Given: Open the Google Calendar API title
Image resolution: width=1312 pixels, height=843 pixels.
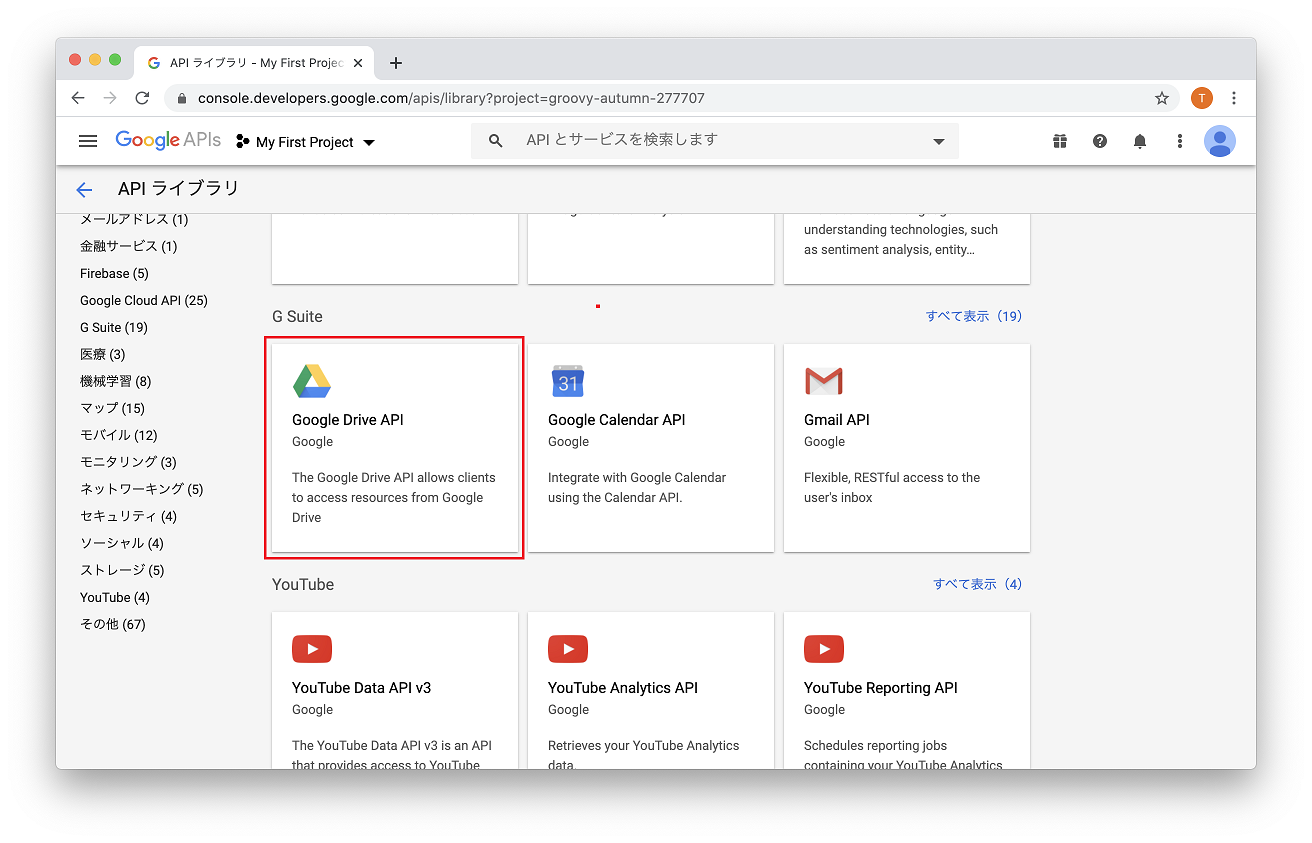Looking at the screenshot, I should tap(617, 420).
